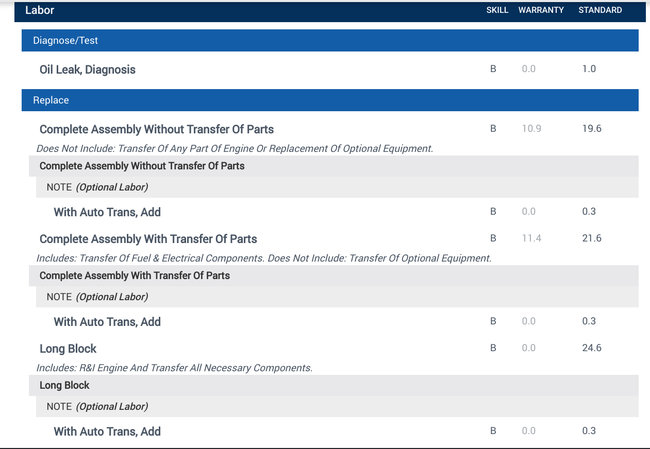This screenshot has height=449, width=650.
Task: Collapse the Diagnose/Test section bar
Action: coord(329,41)
